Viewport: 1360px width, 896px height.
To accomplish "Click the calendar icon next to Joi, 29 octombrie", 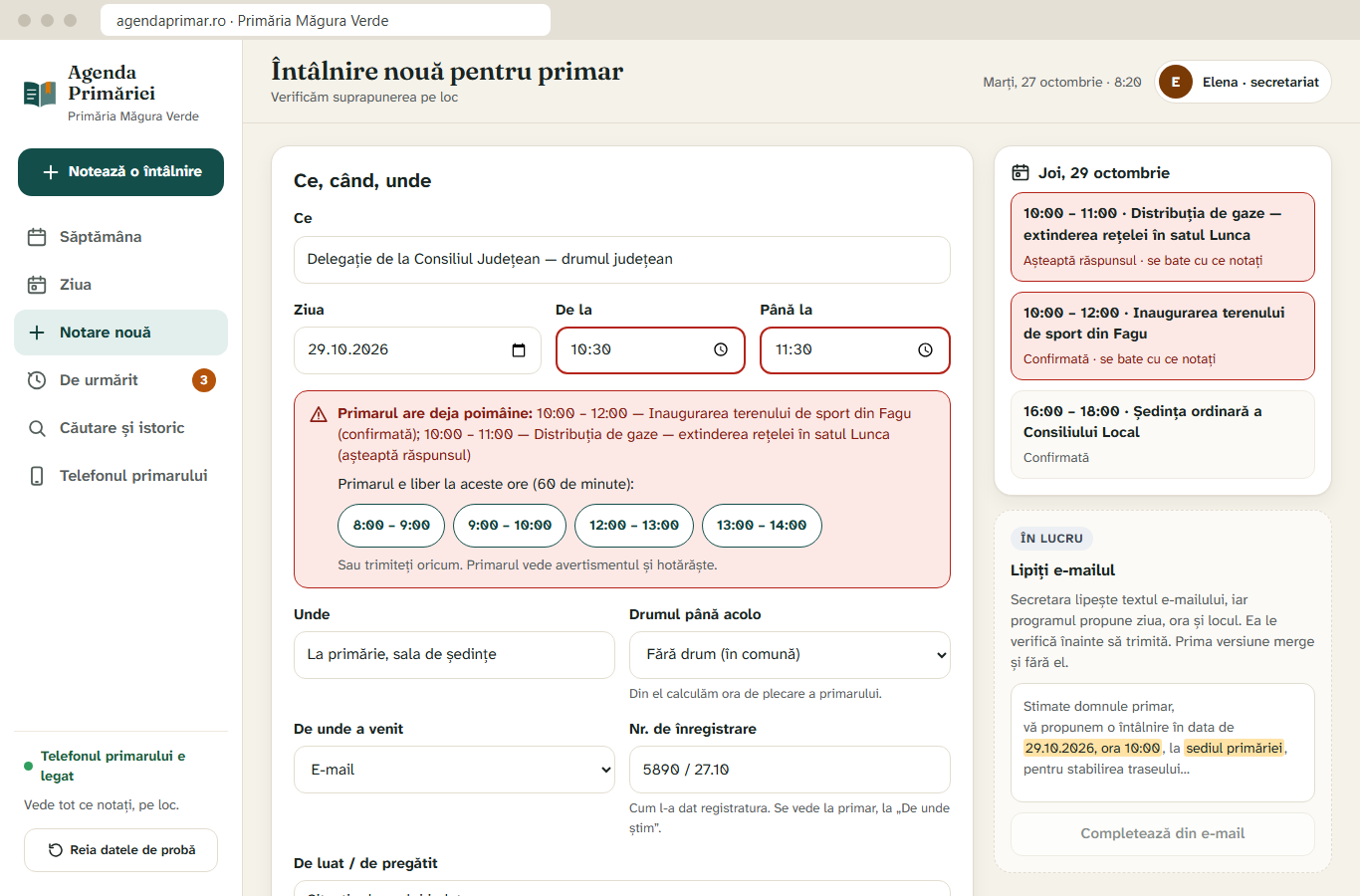I will 1020,172.
